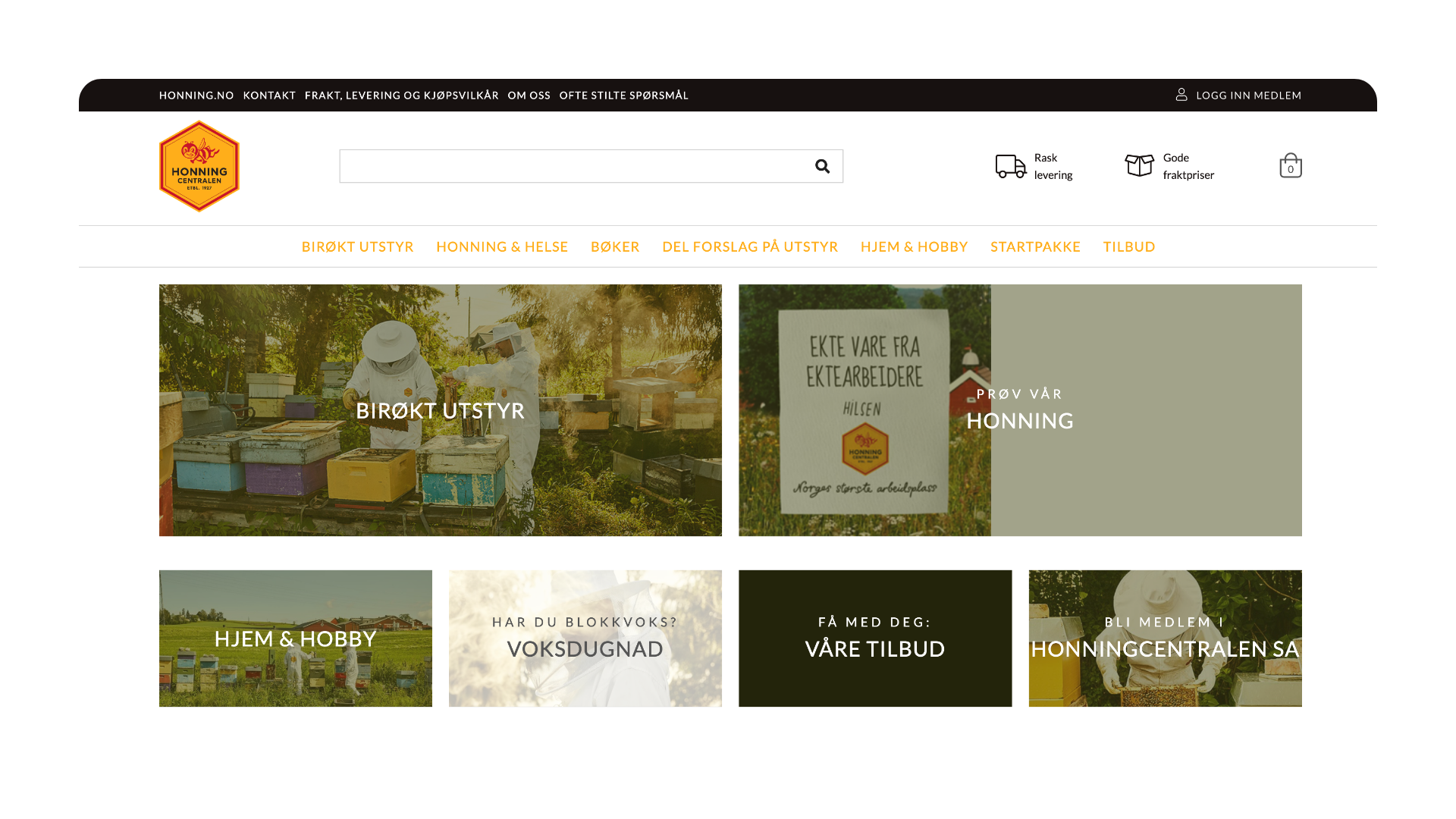The height and width of the screenshot is (819, 1456).
Task: Click the user profile login icon
Action: click(1181, 95)
